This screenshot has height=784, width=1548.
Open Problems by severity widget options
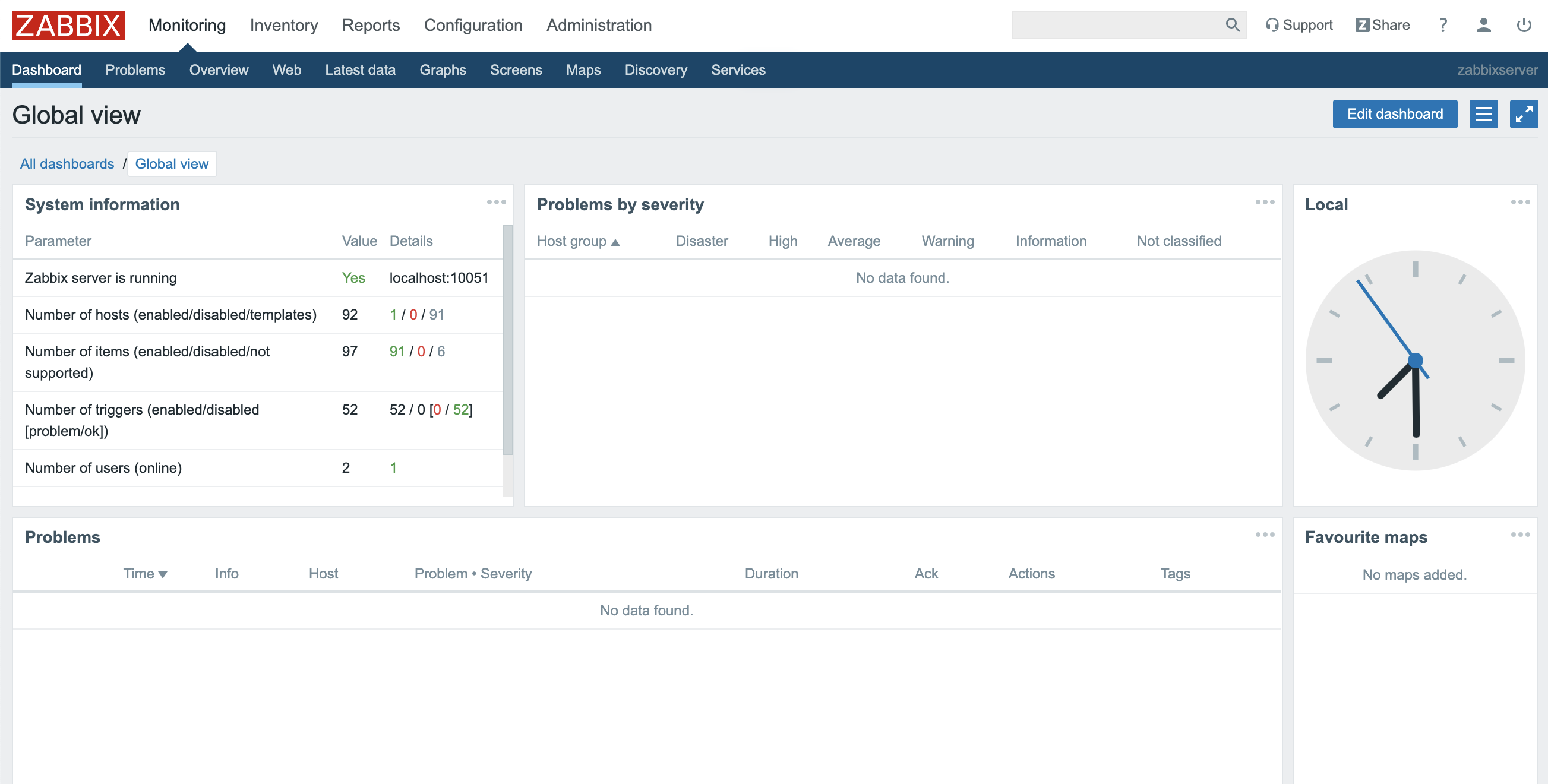point(1265,203)
